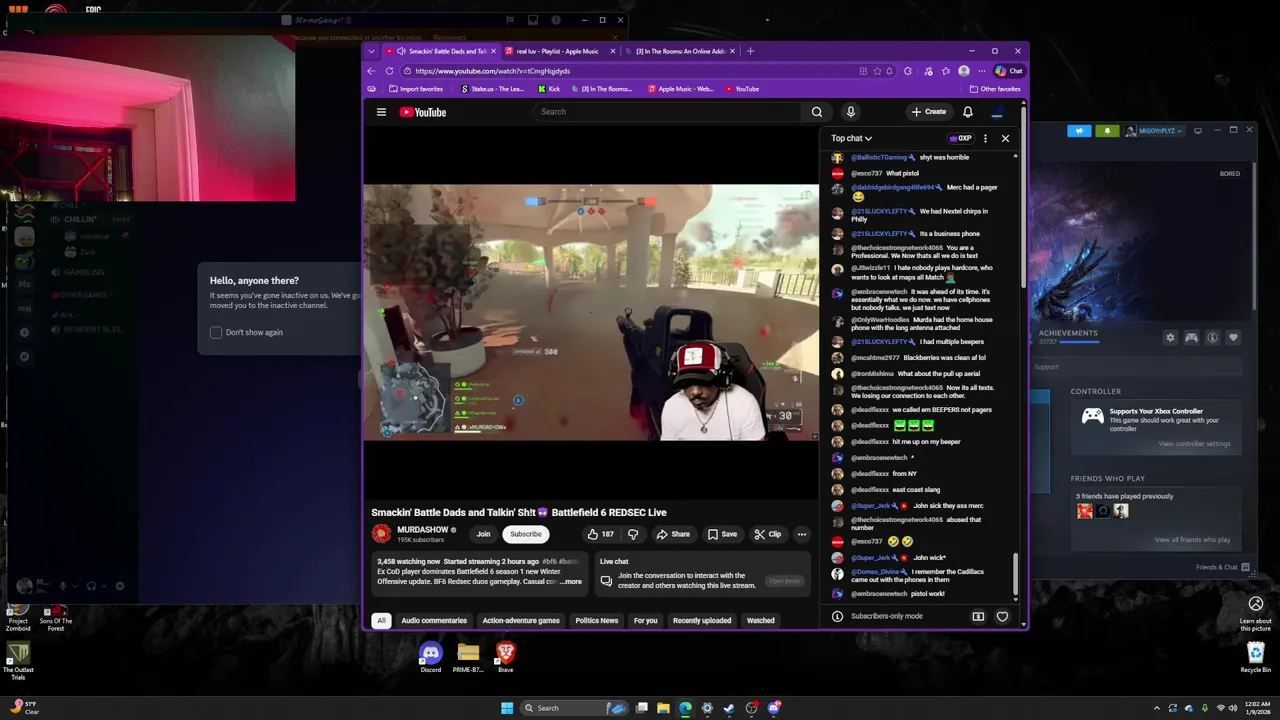Click the Subscribe button
This screenshot has height=720, width=1280.
click(526, 534)
